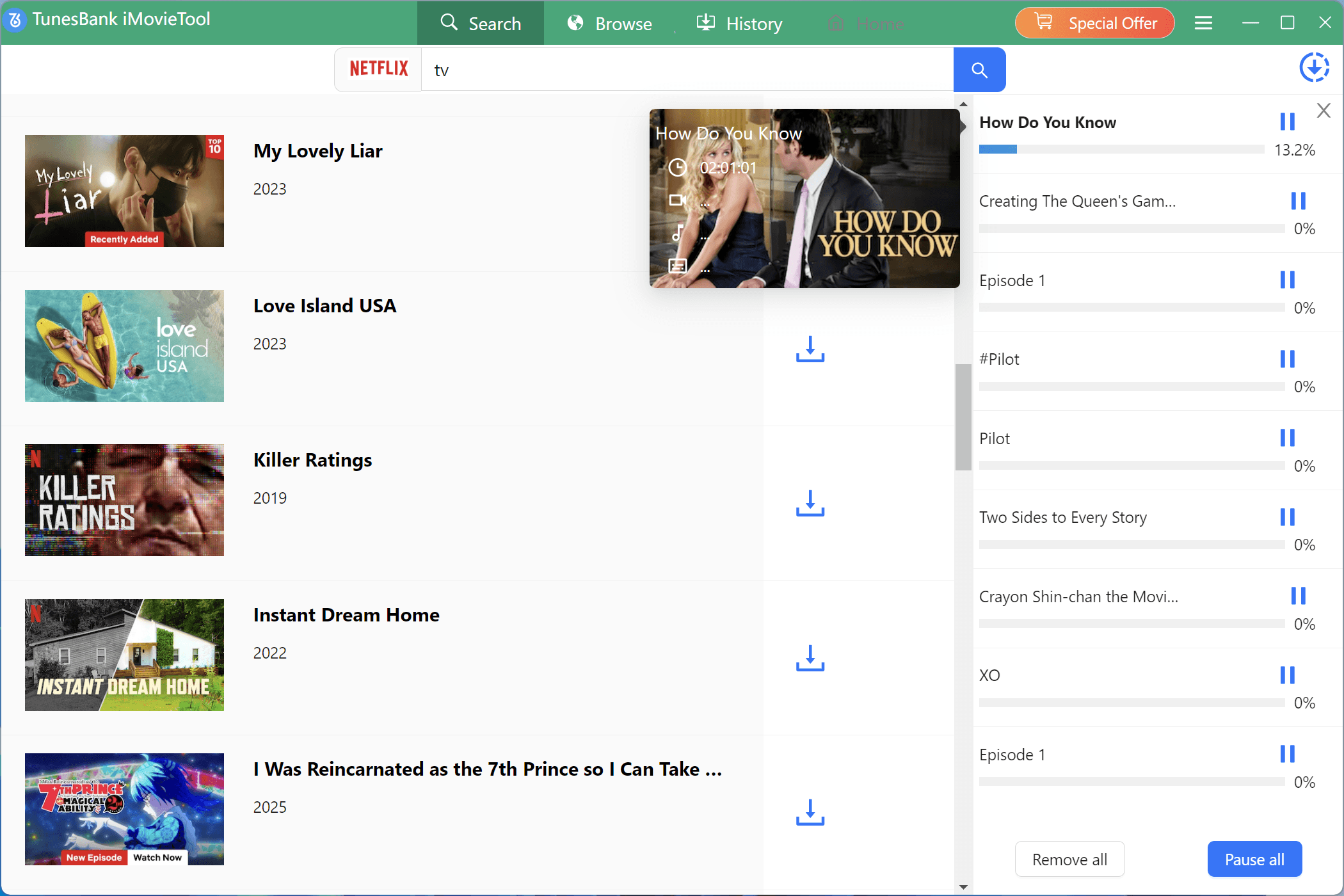Maximize the TunesBank window

[1287, 23]
